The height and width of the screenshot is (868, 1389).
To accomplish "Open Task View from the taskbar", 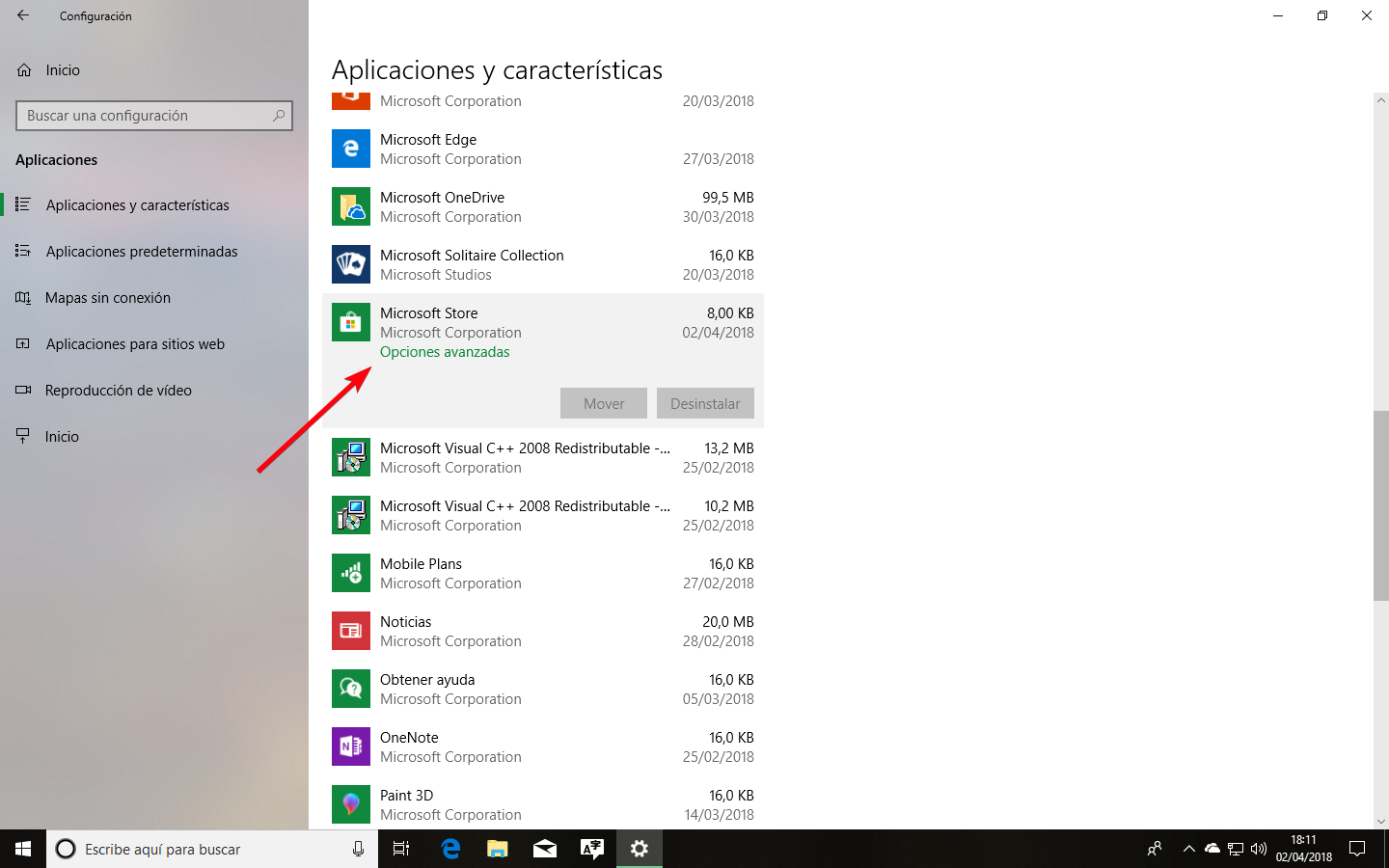I will click(401, 849).
